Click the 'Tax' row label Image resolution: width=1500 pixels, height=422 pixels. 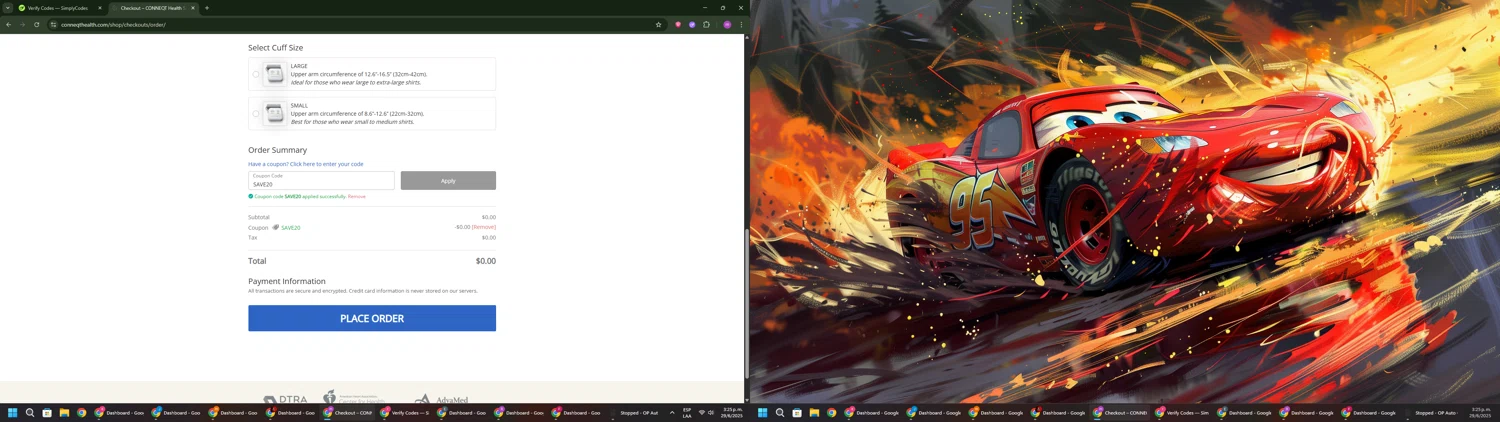(x=252, y=237)
